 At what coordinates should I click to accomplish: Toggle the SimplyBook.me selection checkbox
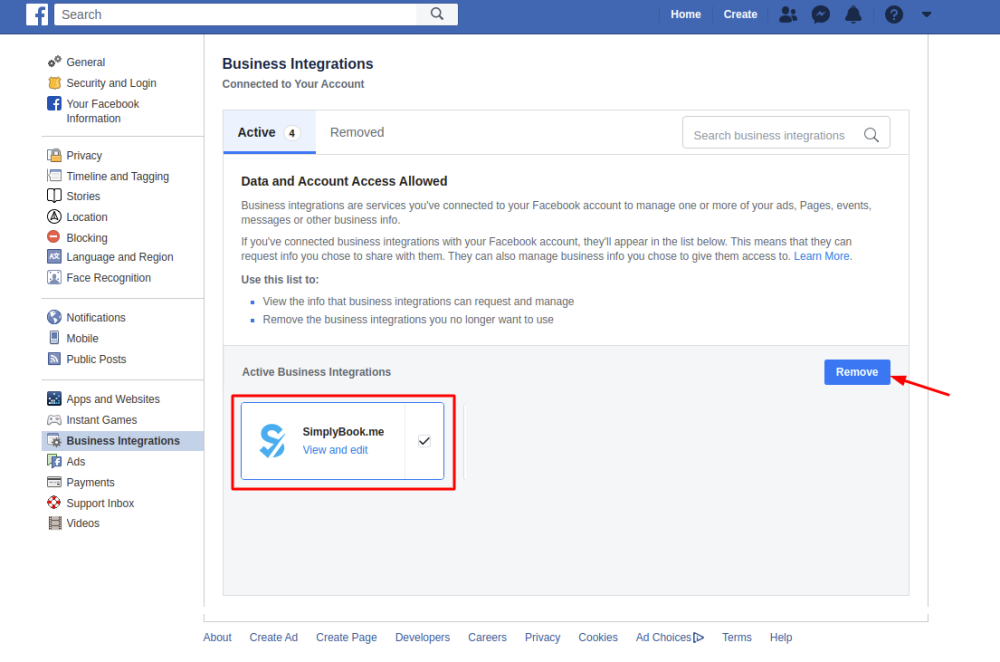424,441
